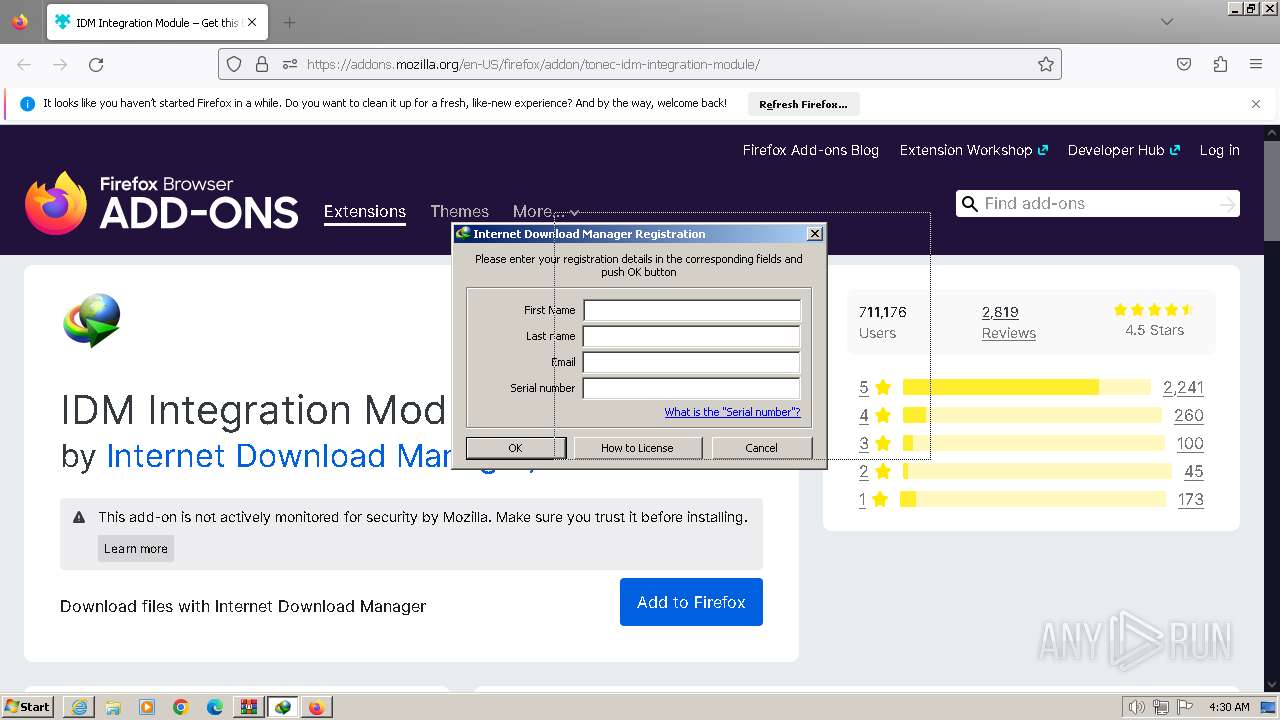This screenshot has width=1280, height=720.
Task: Go back with the browser back arrow
Action: point(24,64)
